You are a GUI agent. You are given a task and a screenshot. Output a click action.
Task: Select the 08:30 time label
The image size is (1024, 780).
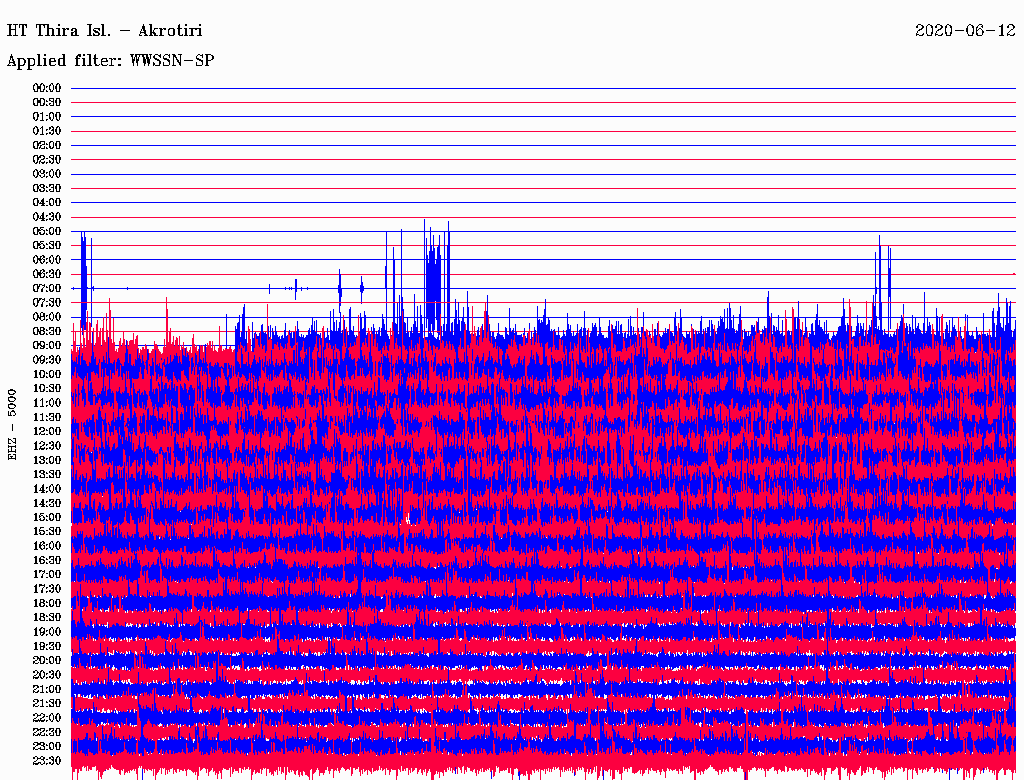click(47, 332)
